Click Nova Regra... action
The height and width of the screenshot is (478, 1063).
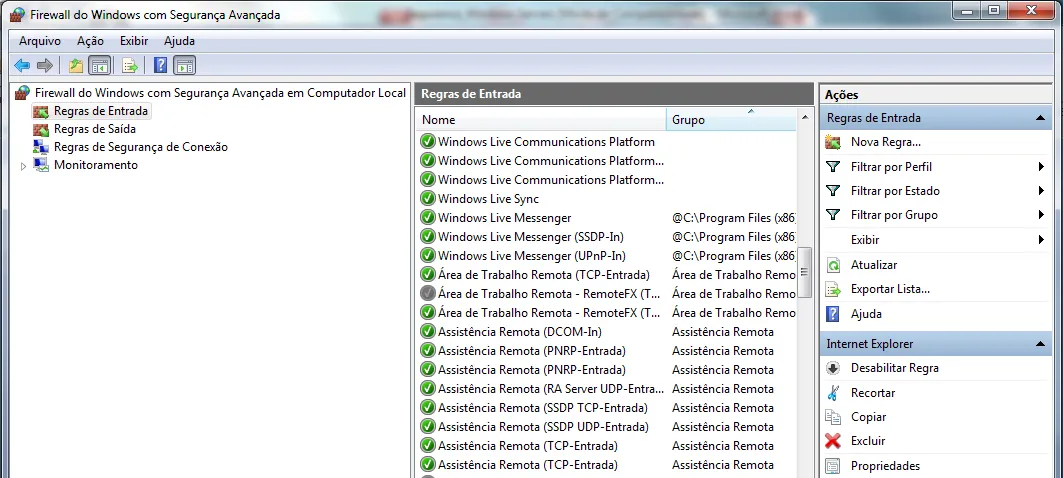coord(885,142)
